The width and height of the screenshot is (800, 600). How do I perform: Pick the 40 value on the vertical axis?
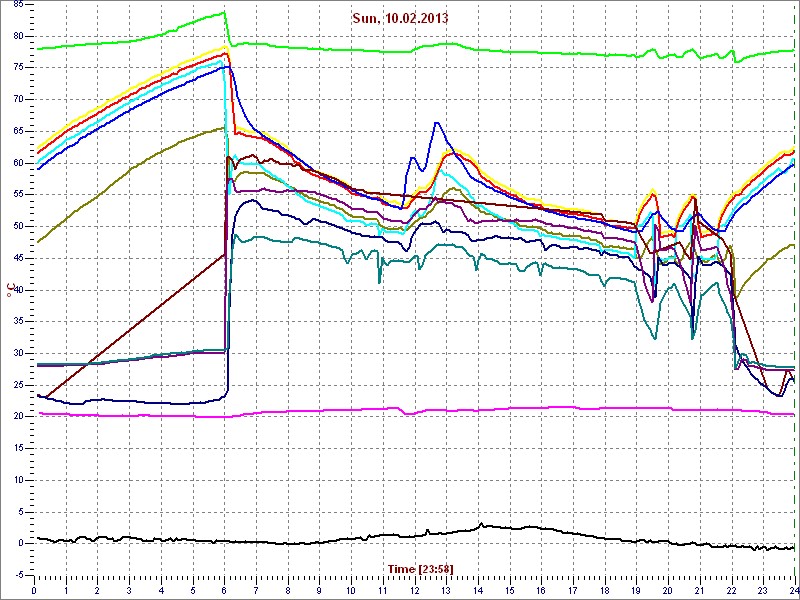(17, 290)
